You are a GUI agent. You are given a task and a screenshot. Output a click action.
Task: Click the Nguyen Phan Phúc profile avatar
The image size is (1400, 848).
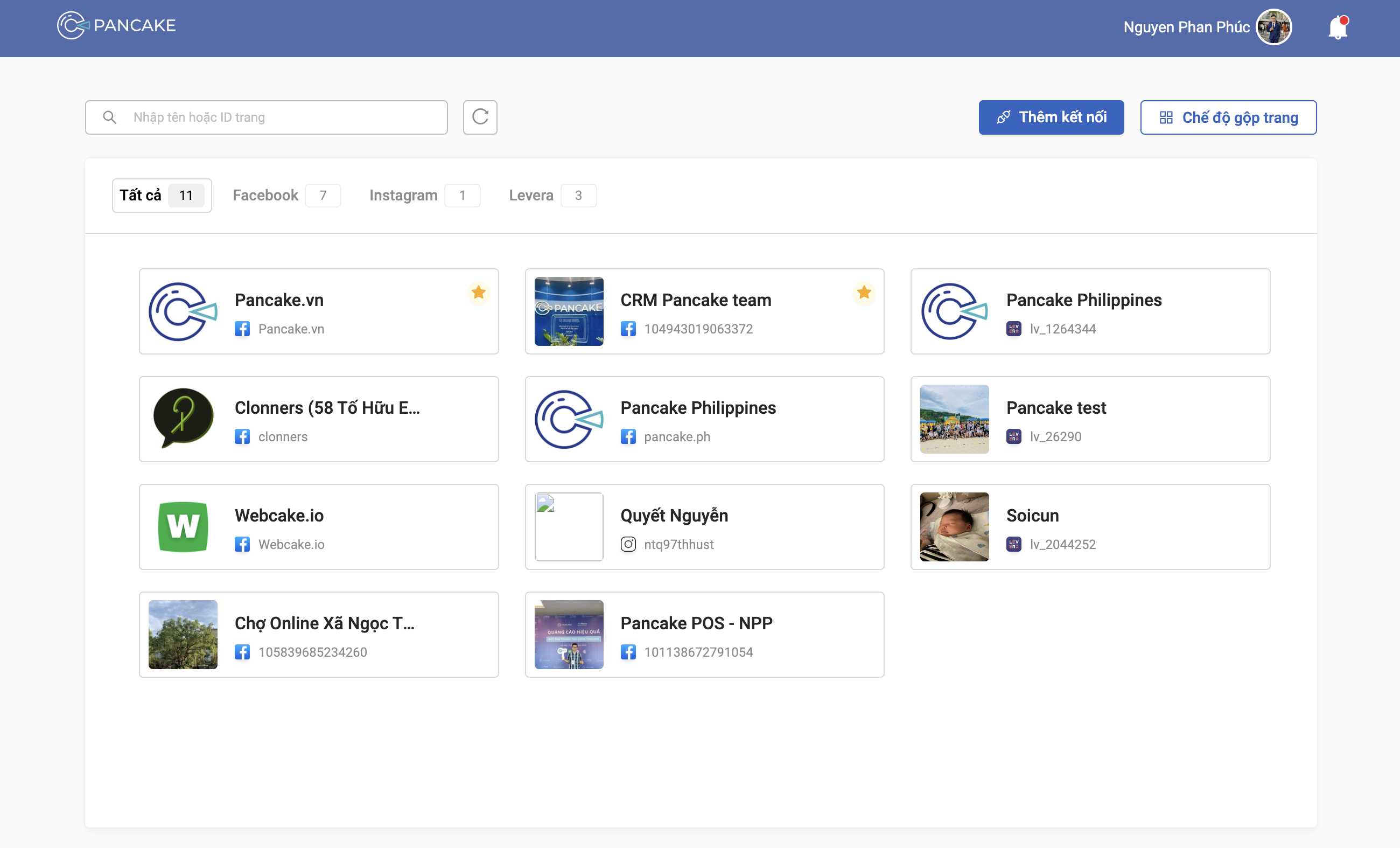(1273, 27)
